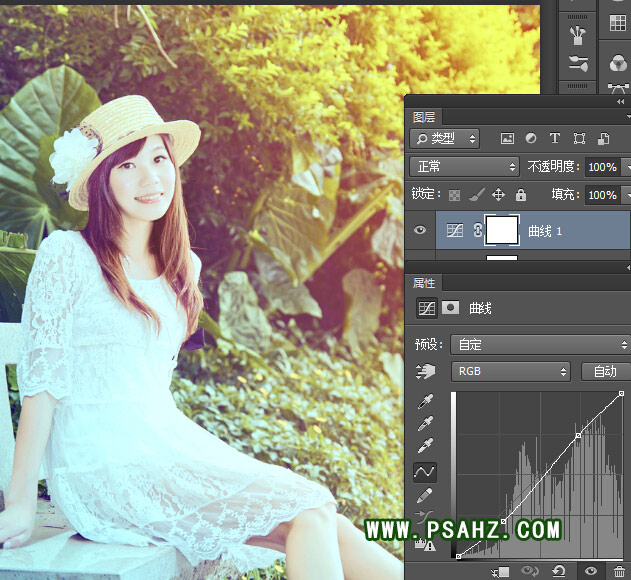The image size is (631, 580).
Task: Open the RGB channel dropdown
Action: [512, 371]
